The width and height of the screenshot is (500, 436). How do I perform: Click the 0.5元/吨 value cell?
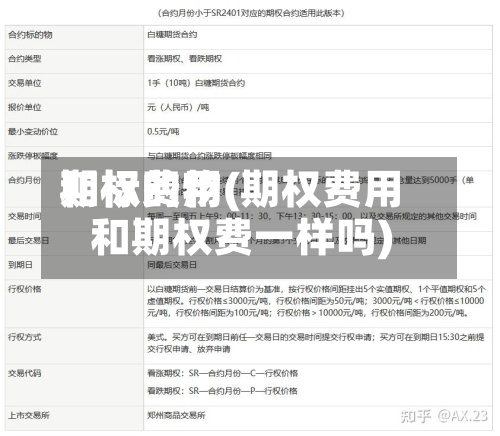click(163, 132)
